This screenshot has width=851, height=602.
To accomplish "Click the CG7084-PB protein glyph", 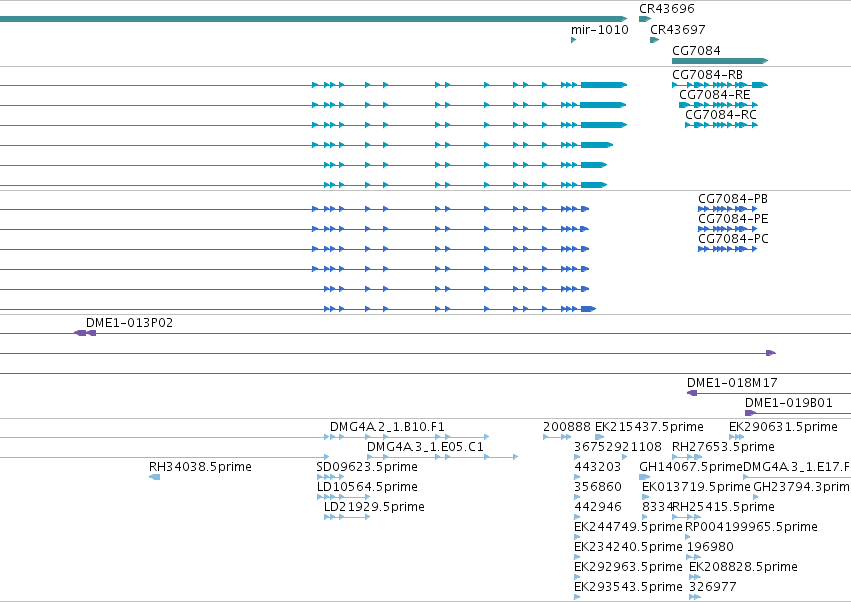I will click(727, 209).
